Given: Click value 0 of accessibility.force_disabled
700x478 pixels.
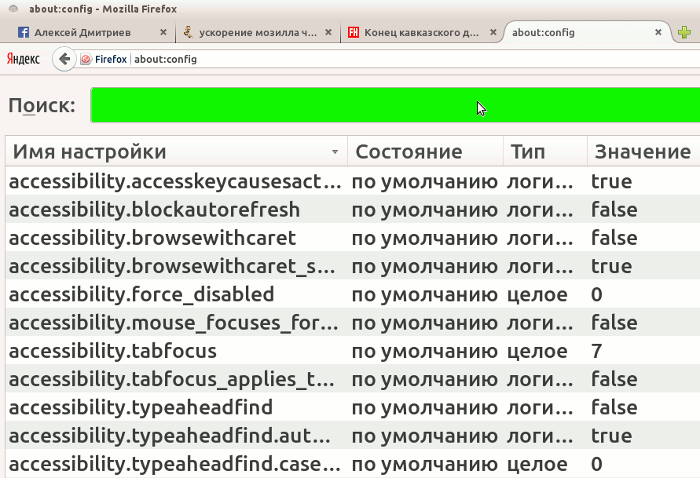Looking at the screenshot, I should [597, 295].
